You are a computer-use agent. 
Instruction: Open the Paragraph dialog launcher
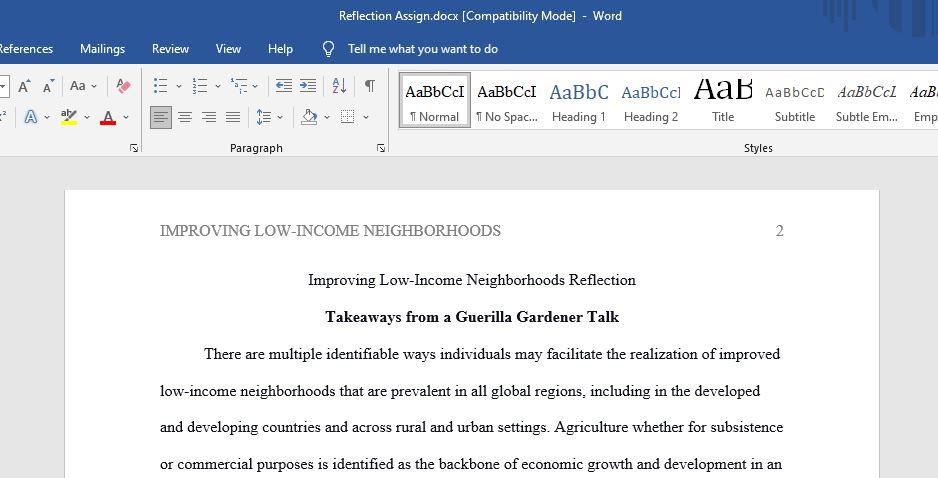(x=381, y=148)
